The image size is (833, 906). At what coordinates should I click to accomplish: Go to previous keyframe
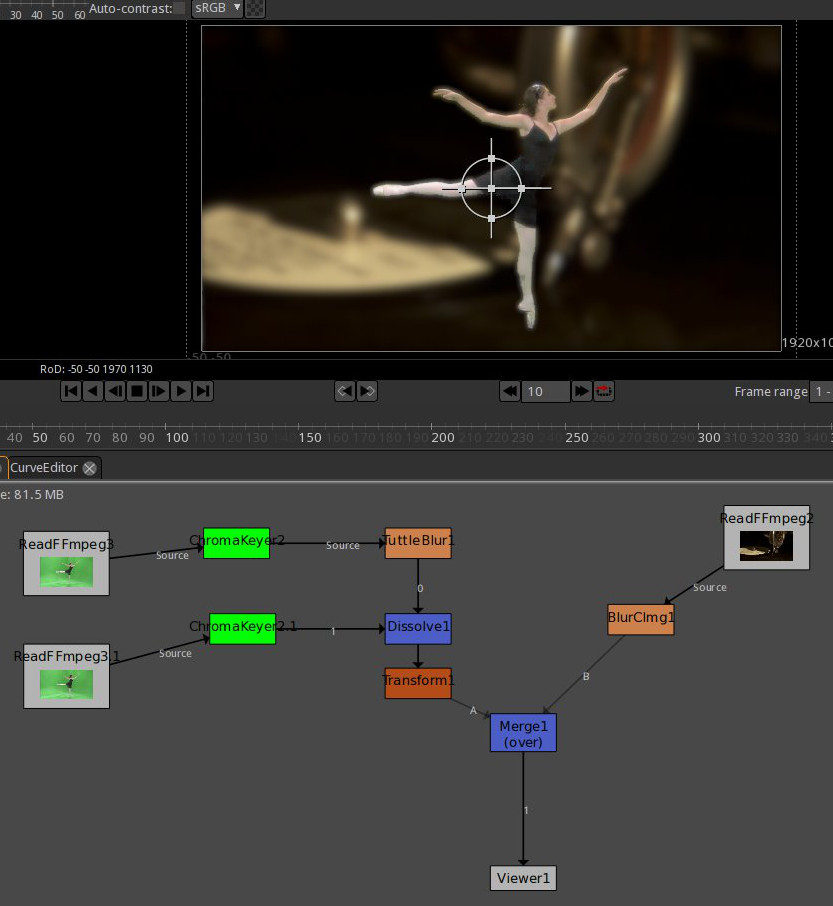click(344, 391)
